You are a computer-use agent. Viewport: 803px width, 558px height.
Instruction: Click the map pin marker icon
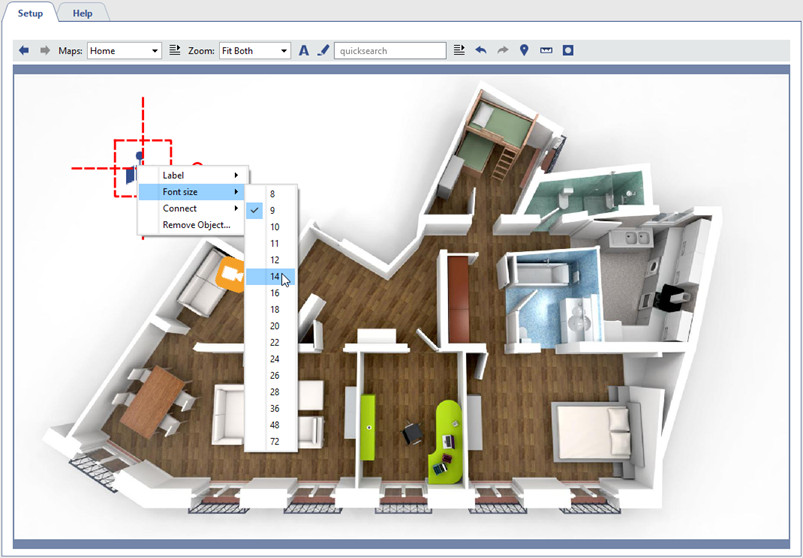click(524, 50)
